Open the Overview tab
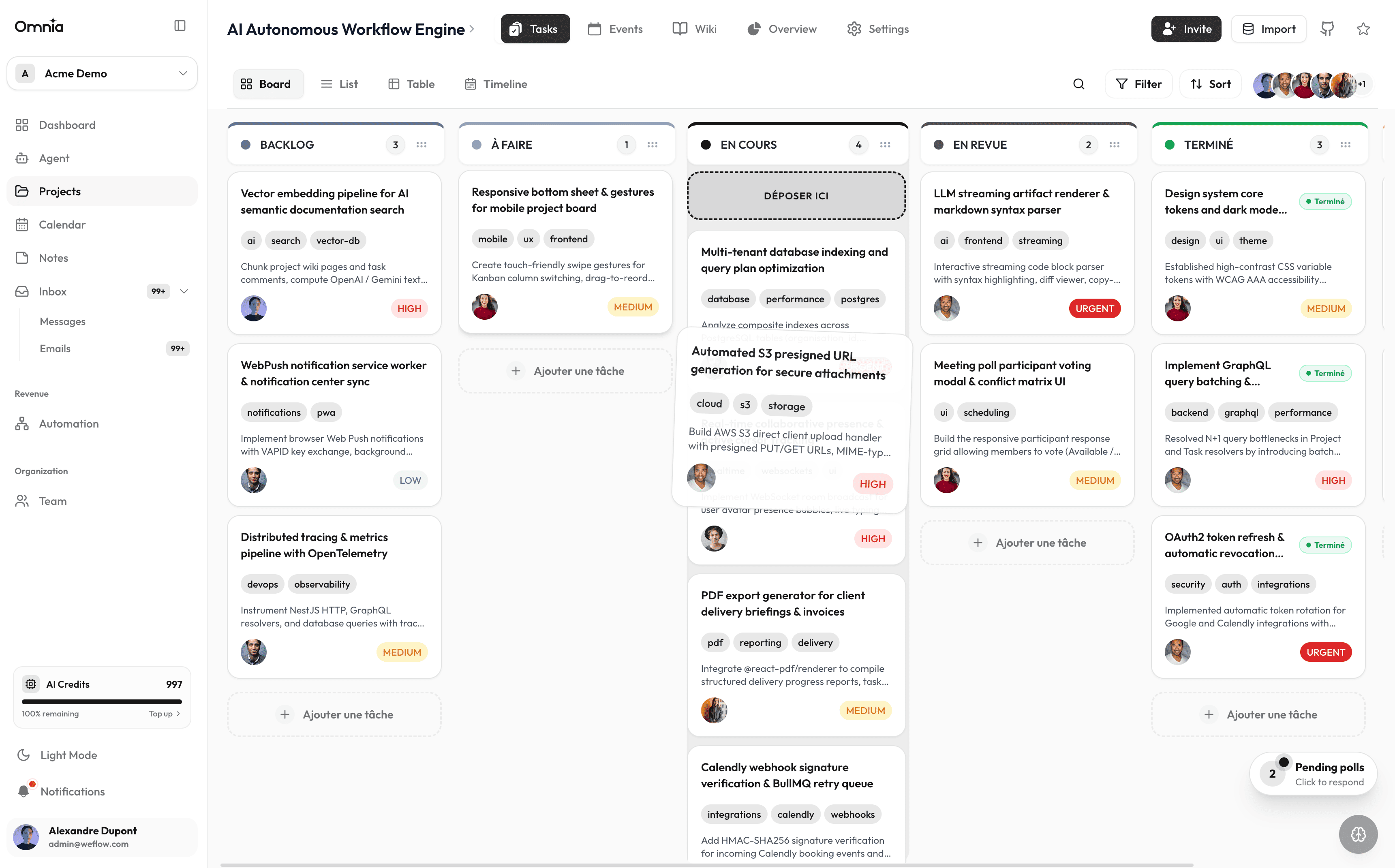The height and width of the screenshot is (868, 1395). click(x=782, y=29)
